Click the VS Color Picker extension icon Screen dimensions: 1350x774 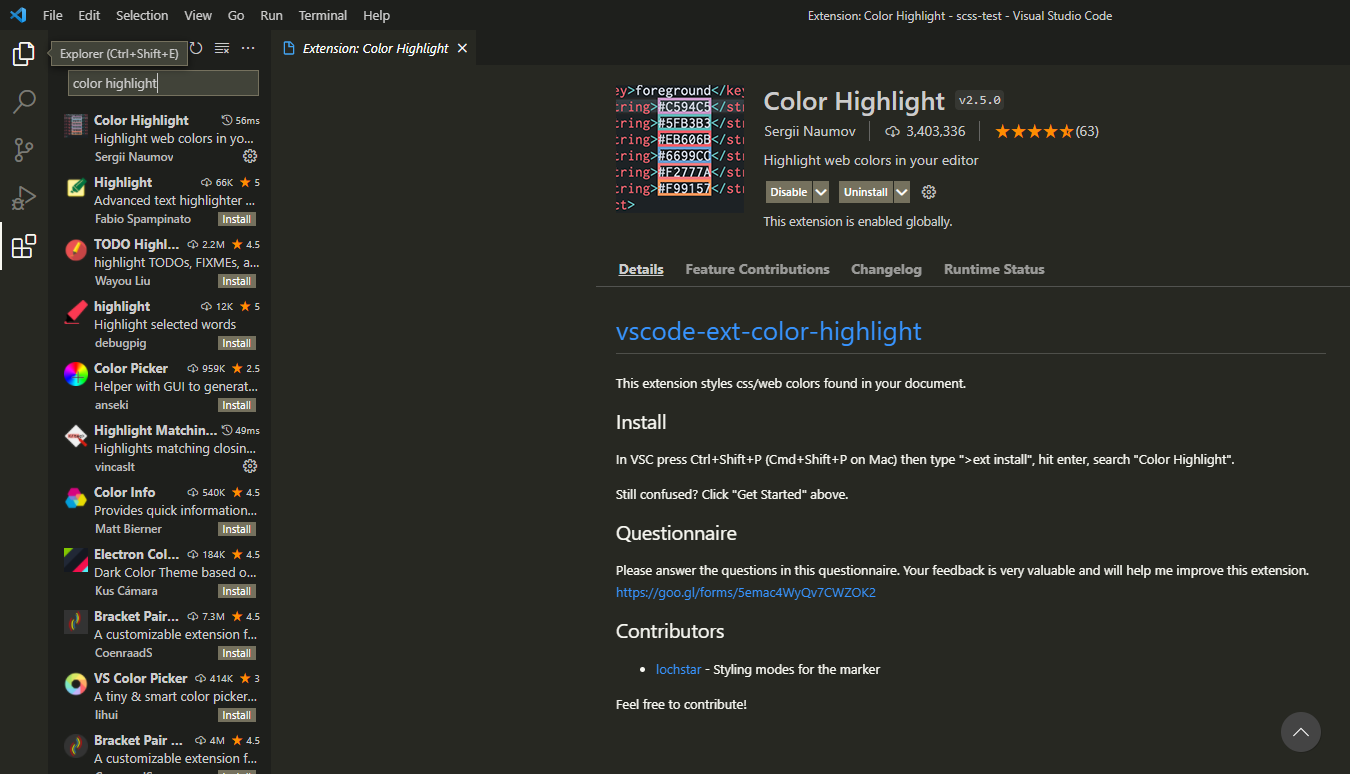pos(76,684)
